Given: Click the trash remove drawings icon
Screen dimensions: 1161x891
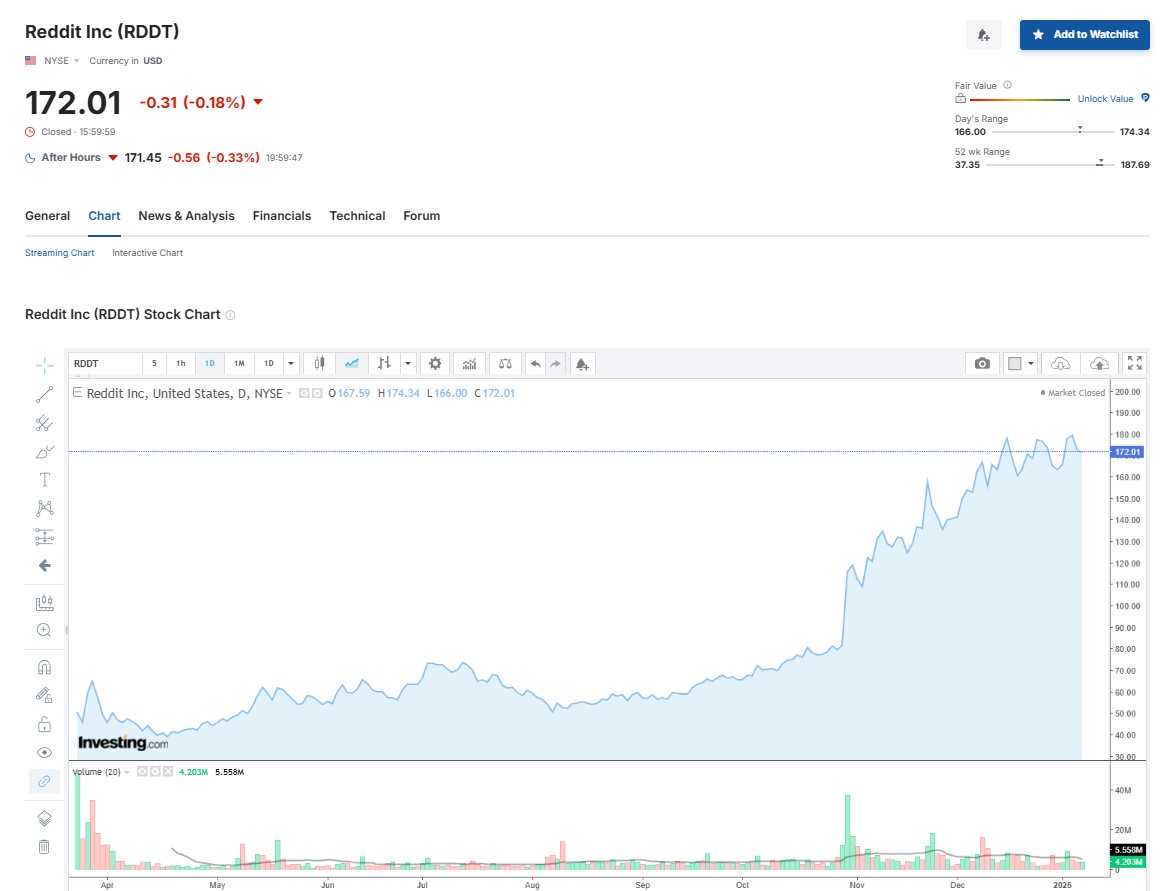Looking at the screenshot, I should [x=44, y=847].
